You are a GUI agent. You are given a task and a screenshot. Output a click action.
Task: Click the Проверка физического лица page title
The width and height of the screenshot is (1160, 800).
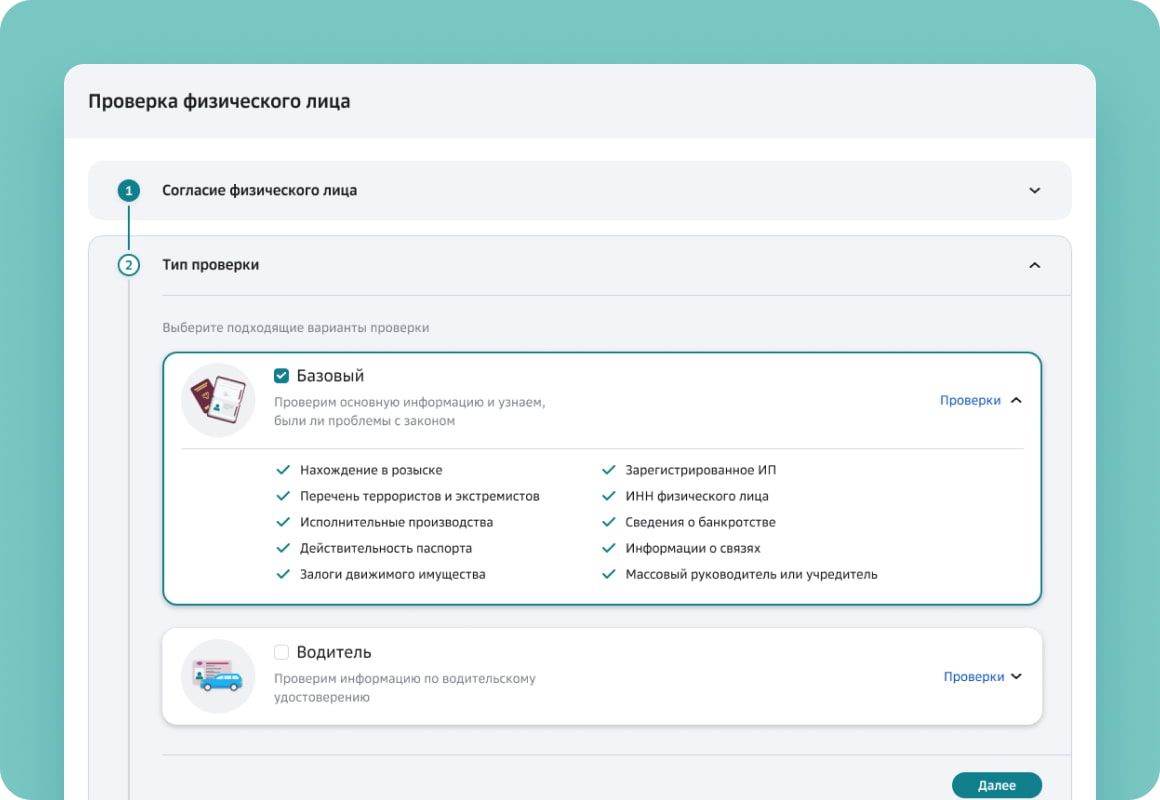[x=219, y=101]
